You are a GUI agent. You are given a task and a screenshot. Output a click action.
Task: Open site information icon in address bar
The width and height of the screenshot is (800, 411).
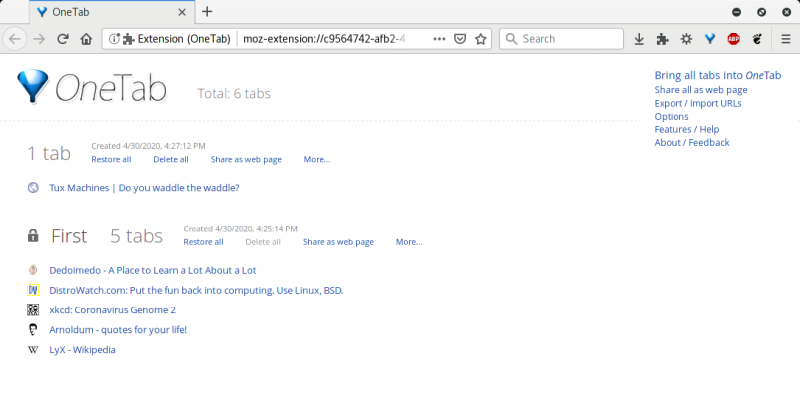[x=114, y=39]
